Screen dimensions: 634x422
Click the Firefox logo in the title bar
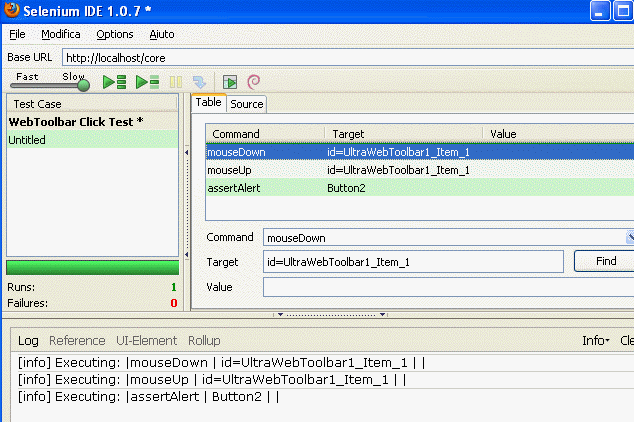tap(12, 11)
